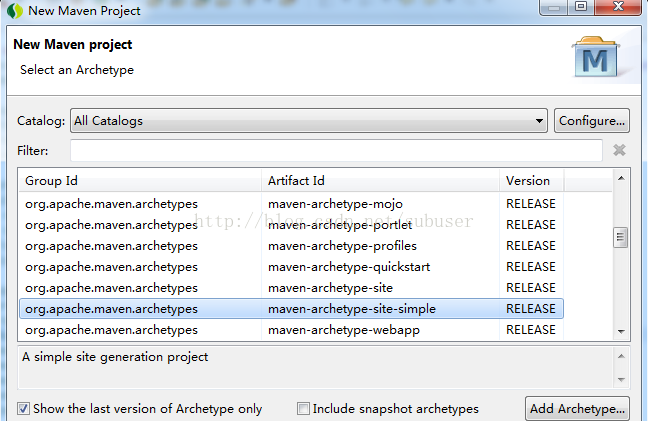Click the green app icon in title bar
The width and height of the screenshot is (648, 421).
click(15, 11)
